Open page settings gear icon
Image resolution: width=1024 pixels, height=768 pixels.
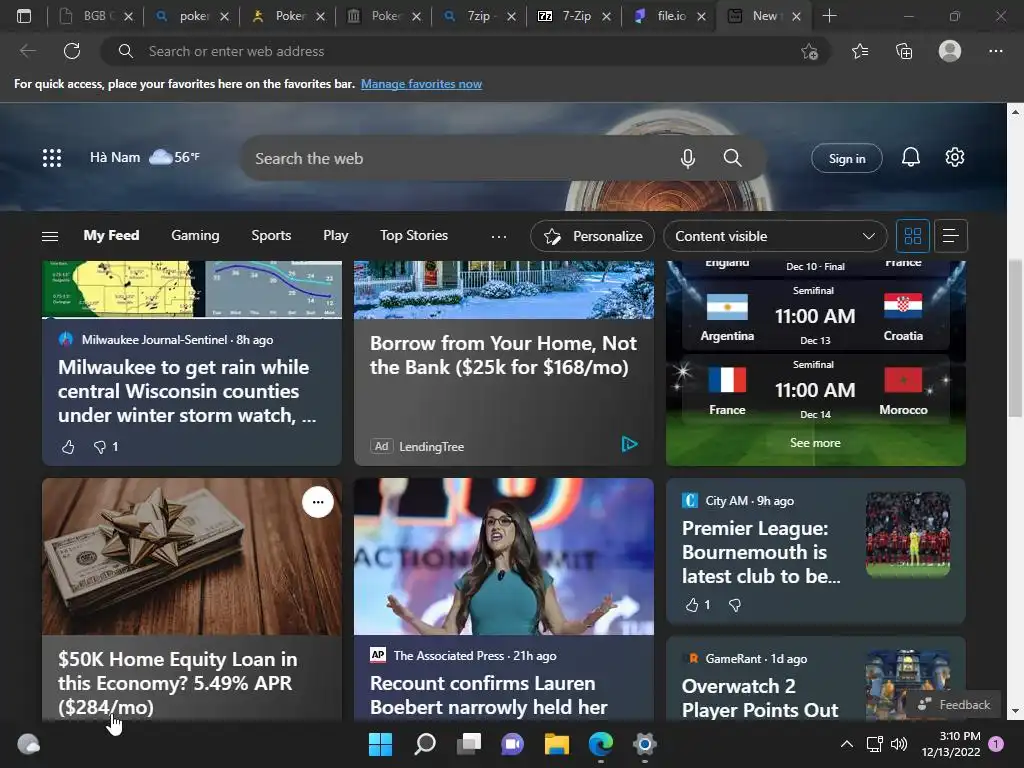click(955, 157)
